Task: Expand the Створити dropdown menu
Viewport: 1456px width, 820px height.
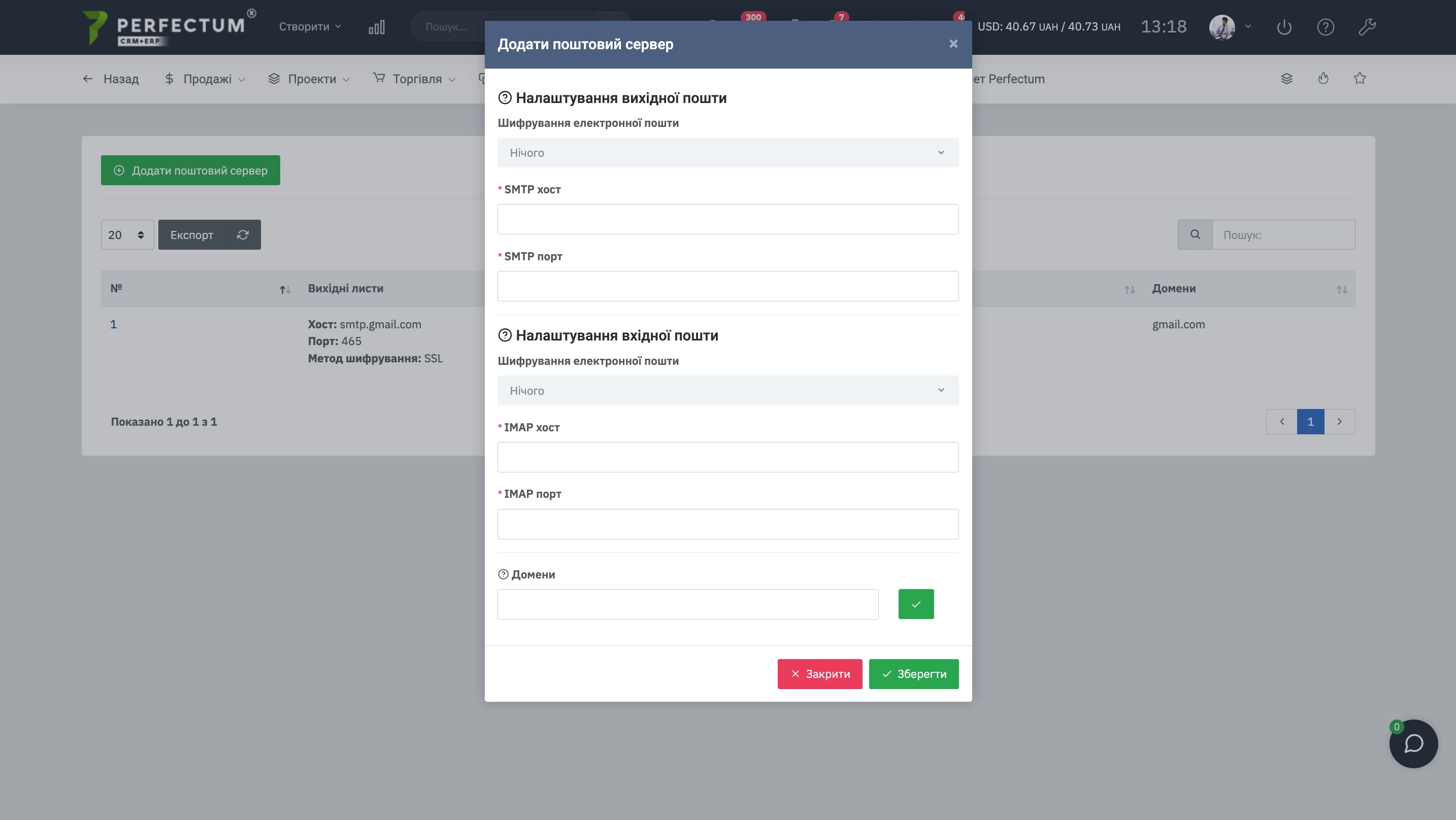Action: coord(310,26)
